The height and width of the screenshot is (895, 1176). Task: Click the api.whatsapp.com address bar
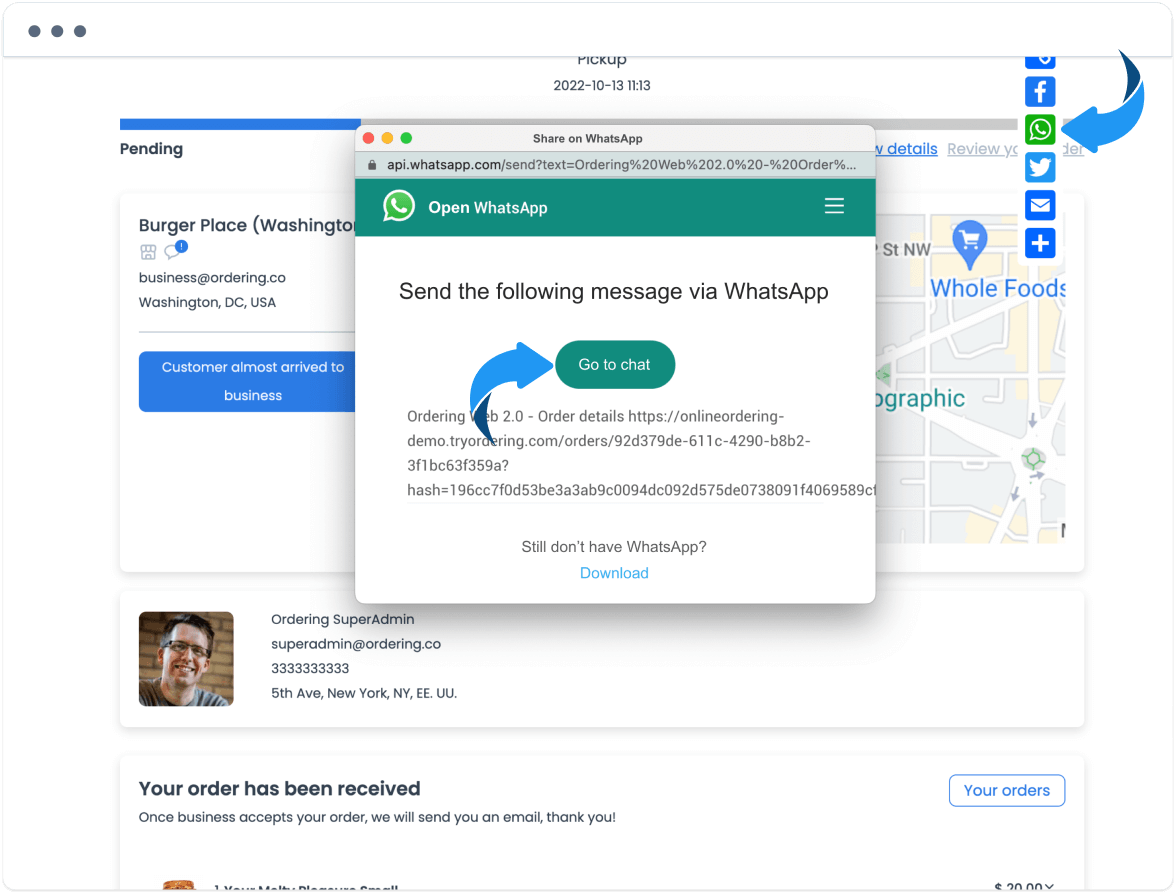point(615,165)
